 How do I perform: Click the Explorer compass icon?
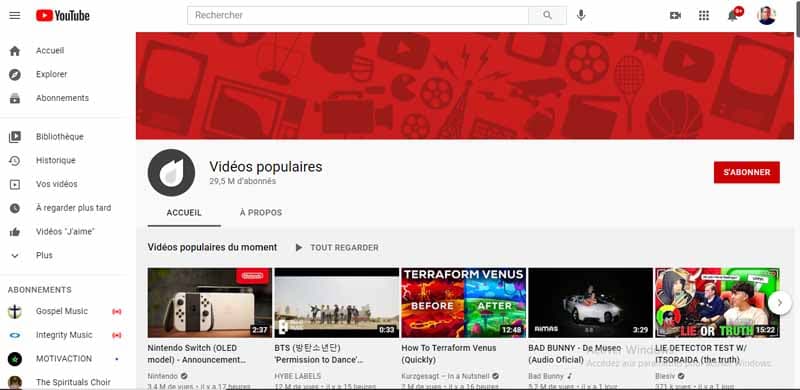tap(15, 75)
